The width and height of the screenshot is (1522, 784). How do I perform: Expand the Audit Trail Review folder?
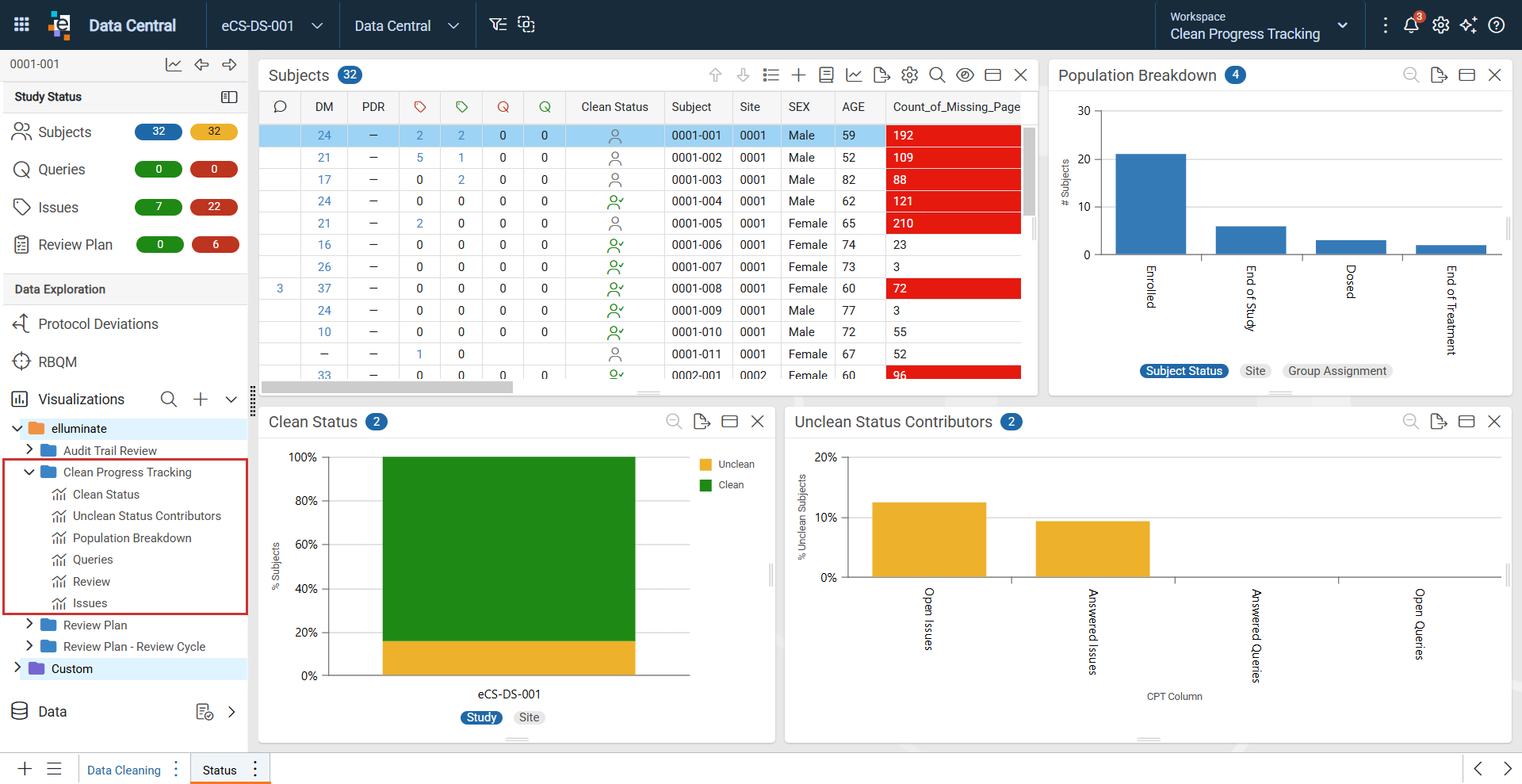click(x=29, y=449)
